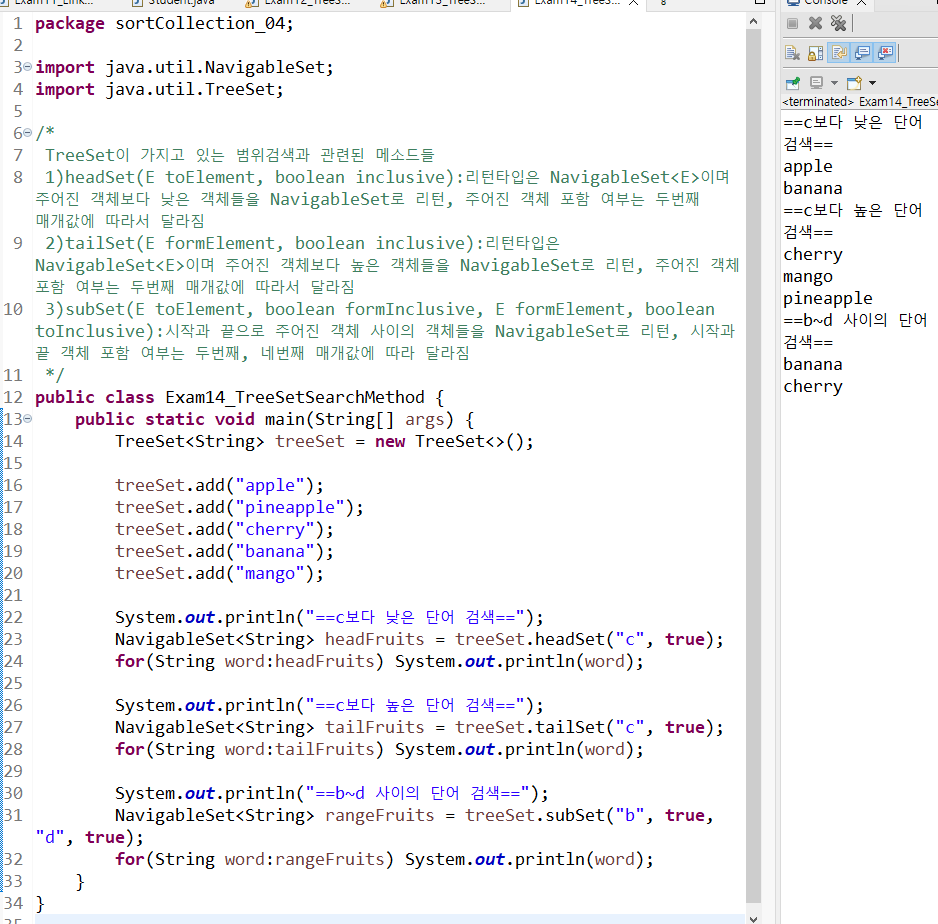Click string literal "pineapple" on line 17
This screenshot has height=924, width=938.
point(290,507)
